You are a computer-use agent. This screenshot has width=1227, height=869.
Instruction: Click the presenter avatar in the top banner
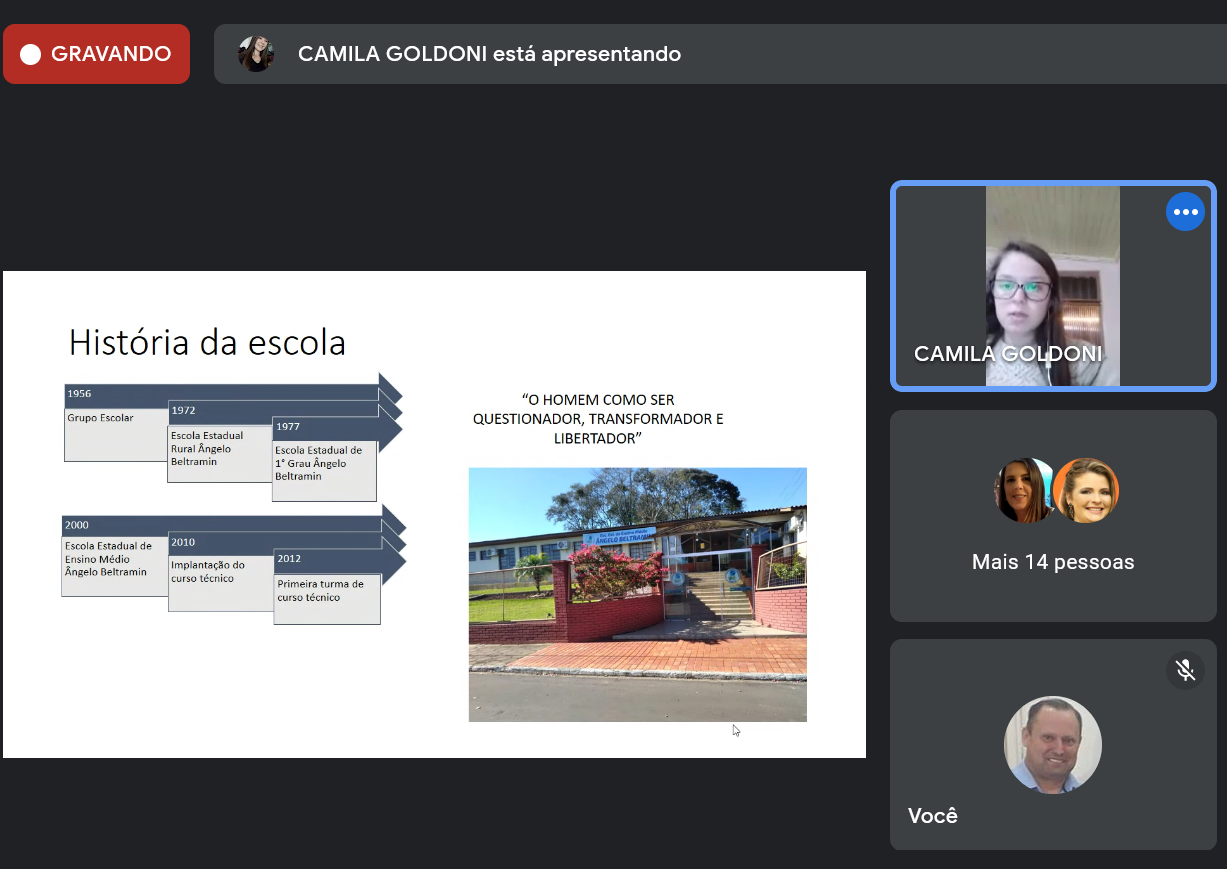[256, 54]
